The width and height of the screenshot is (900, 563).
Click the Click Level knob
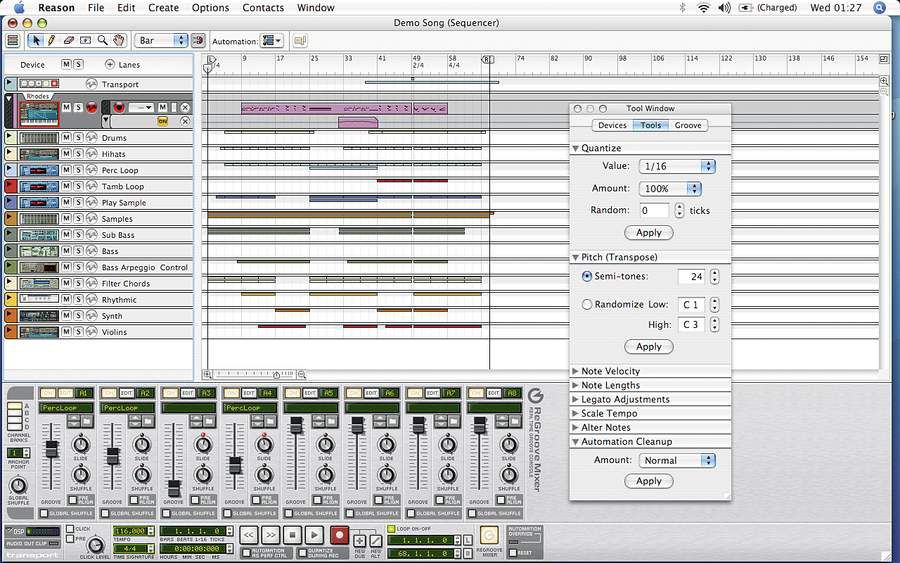(x=95, y=545)
